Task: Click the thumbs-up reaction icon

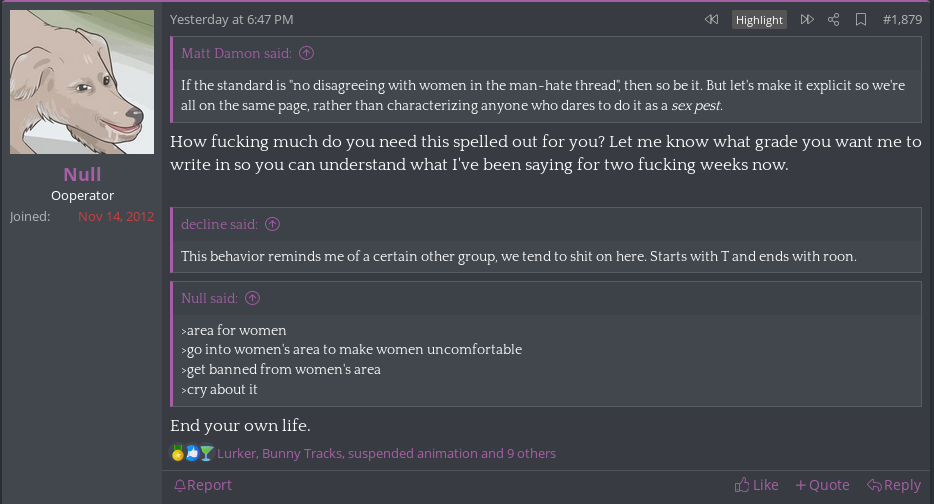Action: click(192, 453)
